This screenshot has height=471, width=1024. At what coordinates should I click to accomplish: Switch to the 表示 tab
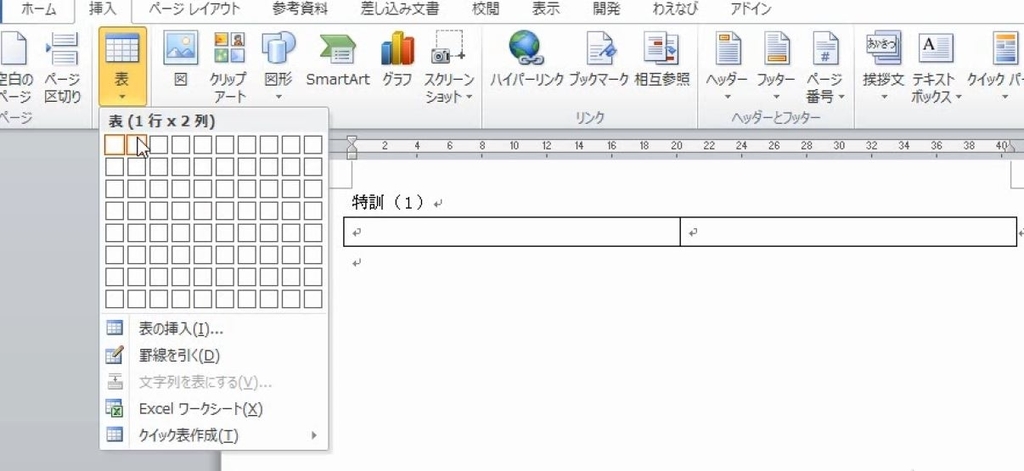pyautogui.click(x=545, y=10)
